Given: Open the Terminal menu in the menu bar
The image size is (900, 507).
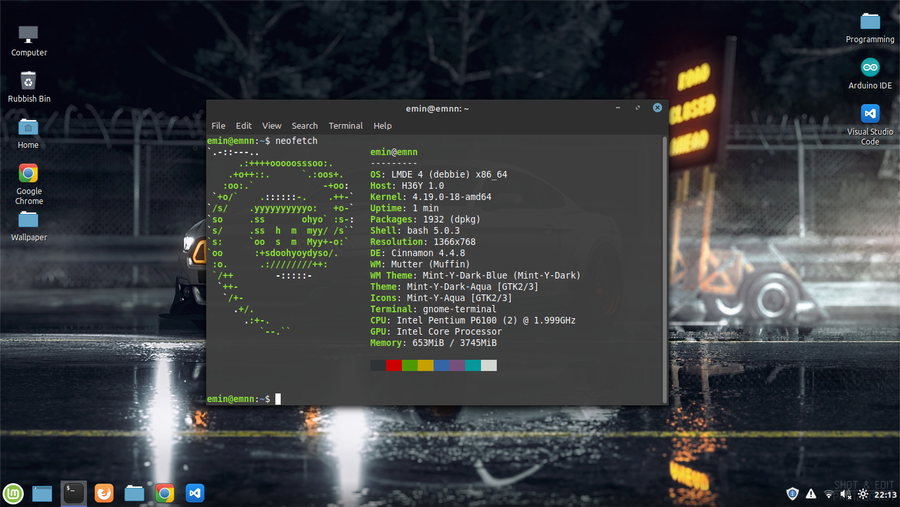Looking at the screenshot, I should (345, 126).
